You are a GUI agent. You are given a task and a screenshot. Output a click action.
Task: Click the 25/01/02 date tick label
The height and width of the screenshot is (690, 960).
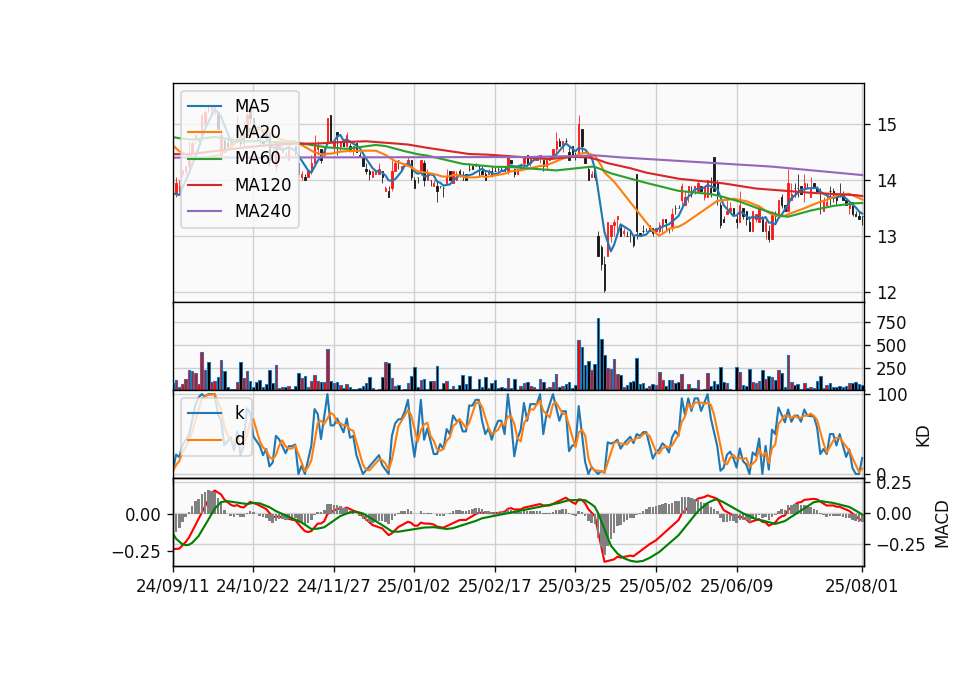click(414, 586)
